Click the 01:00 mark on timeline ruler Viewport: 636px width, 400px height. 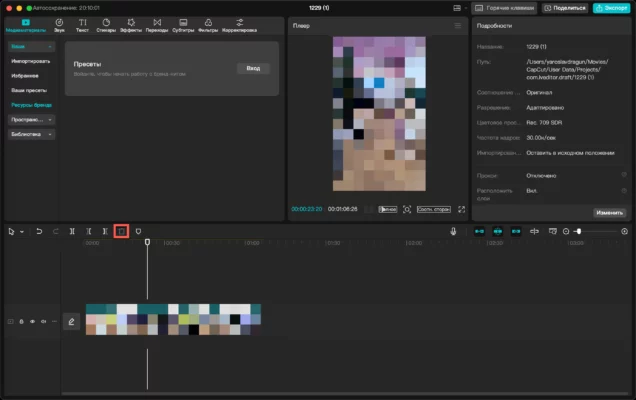[x=252, y=243]
